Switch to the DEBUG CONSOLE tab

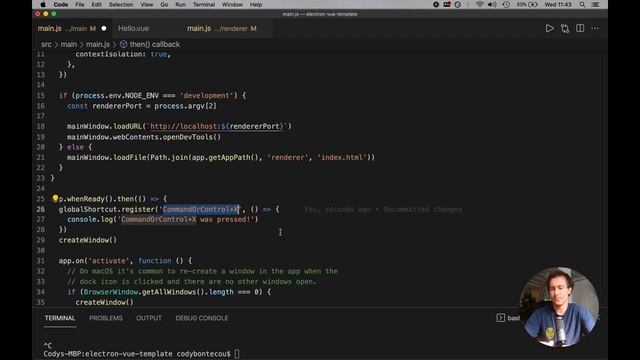tap(202, 318)
